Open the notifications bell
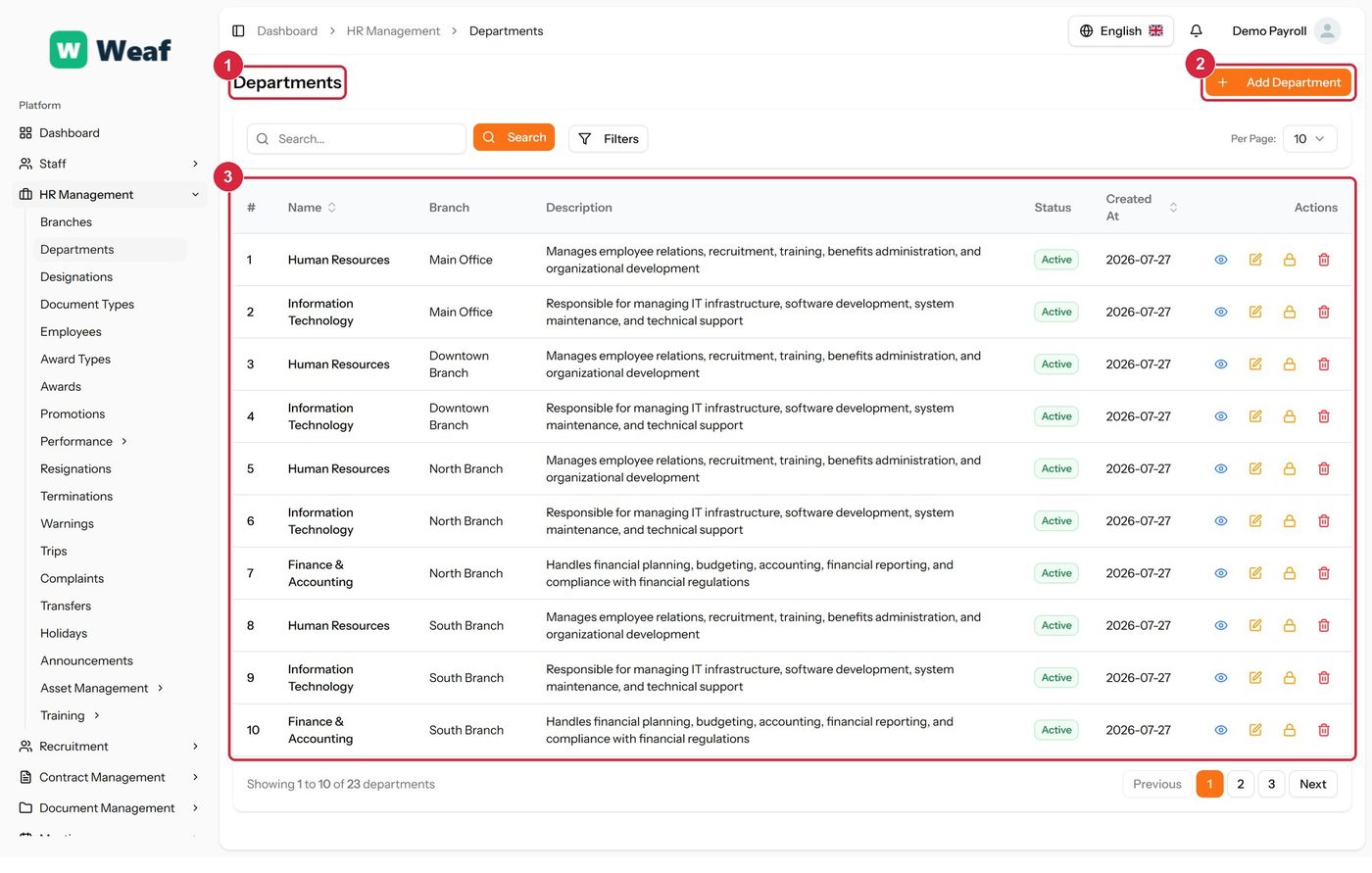The image size is (1372, 873). point(1196,31)
